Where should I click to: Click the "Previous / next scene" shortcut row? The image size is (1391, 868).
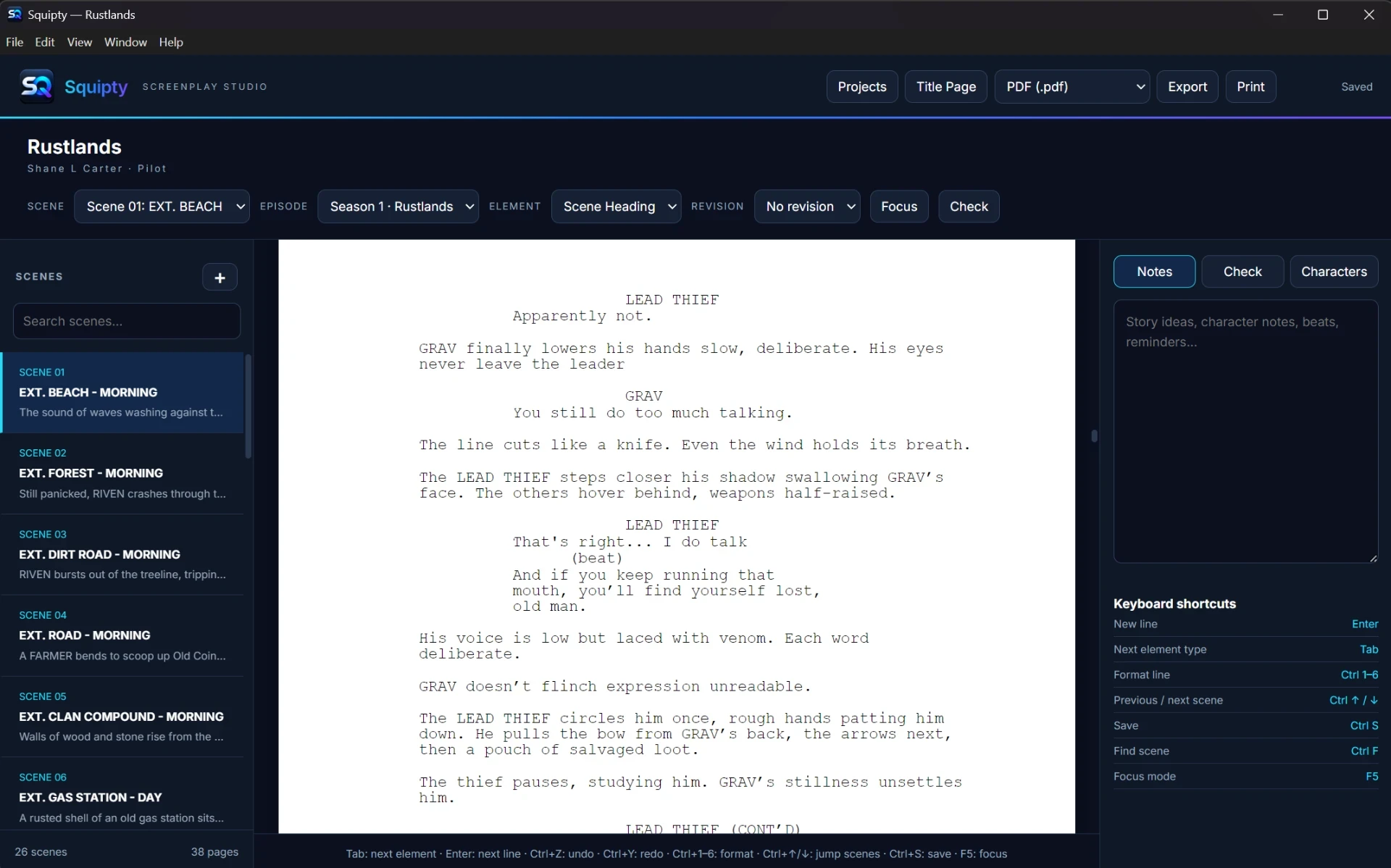1245,701
